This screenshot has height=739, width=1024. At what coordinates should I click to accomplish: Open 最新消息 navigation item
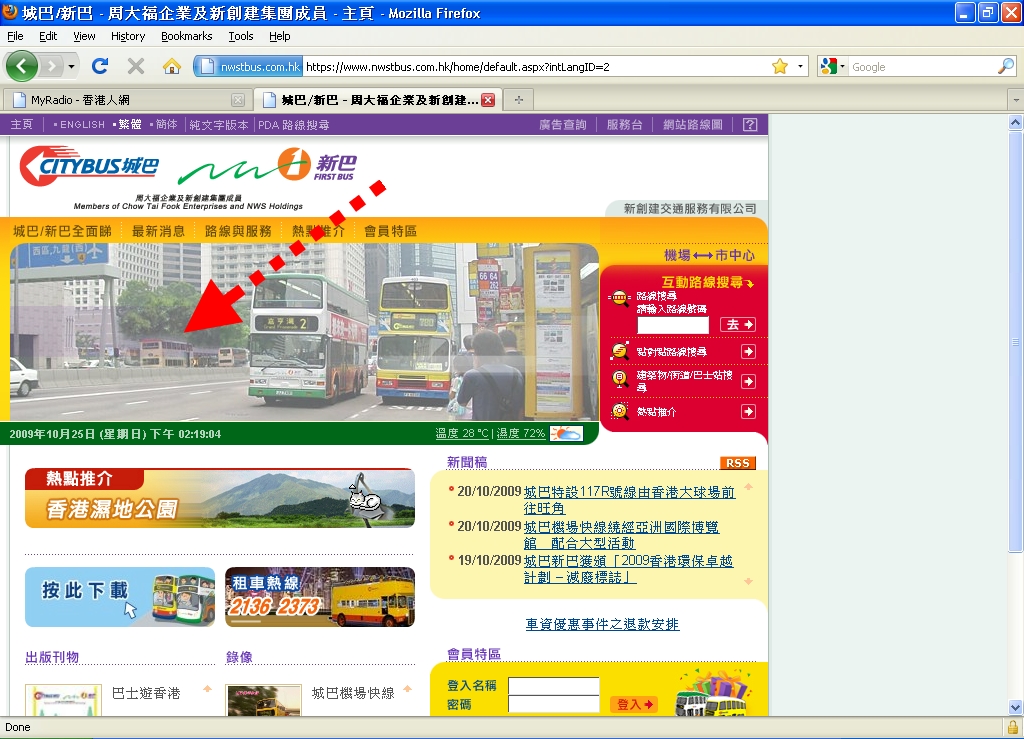(158, 231)
